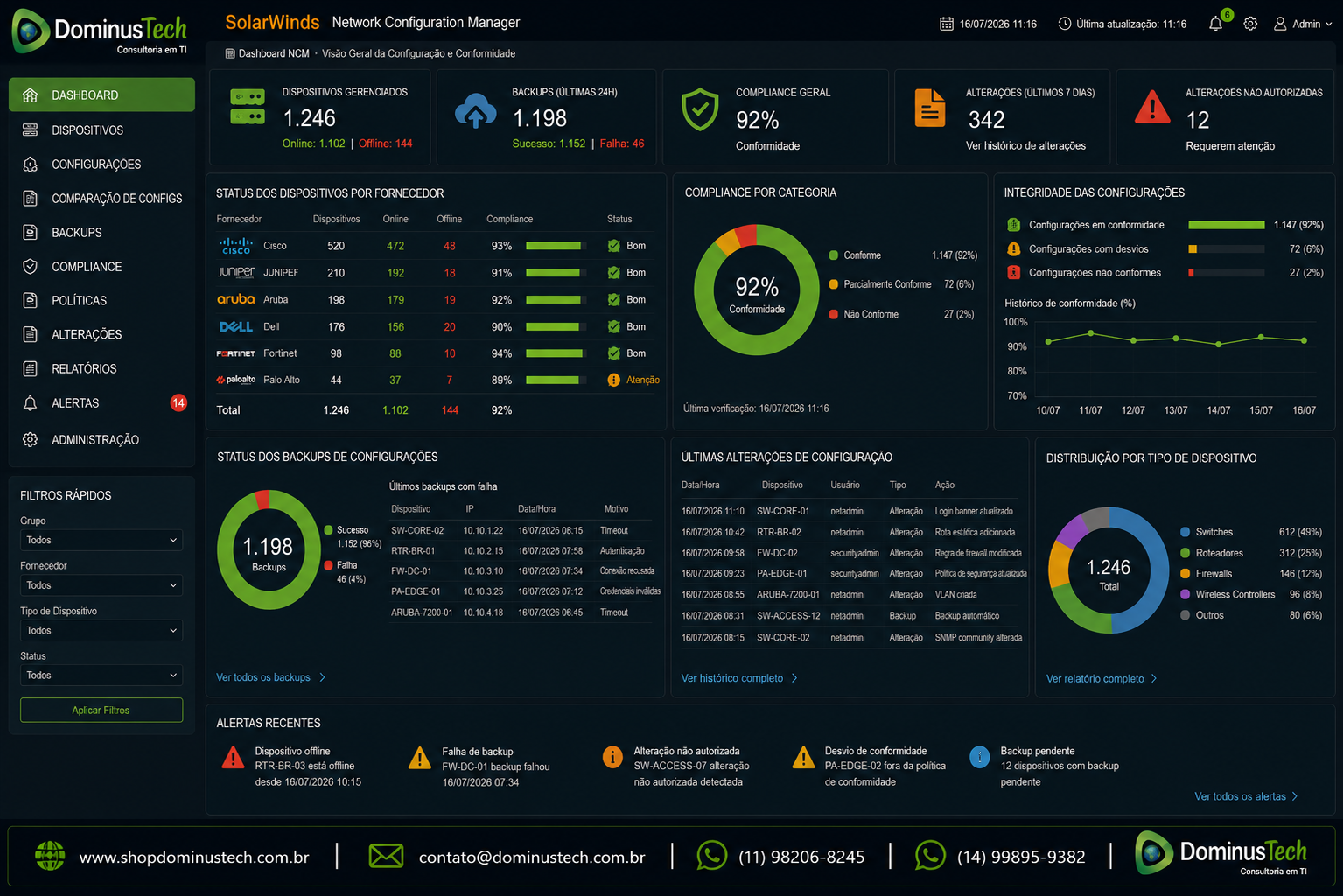1343x896 pixels.
Task: Open the Status filter dropdown
Action: pyautogui.click(x=101, y=675)
